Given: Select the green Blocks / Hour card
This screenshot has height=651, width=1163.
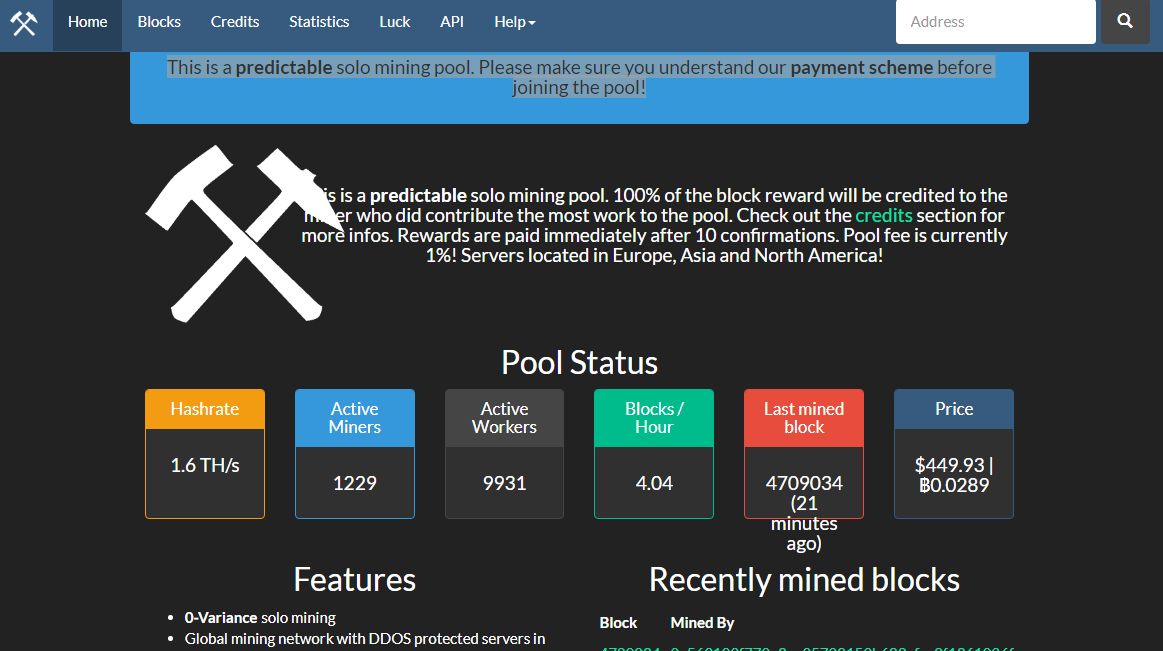Looking at the screenshot, I should pos(654,454).
